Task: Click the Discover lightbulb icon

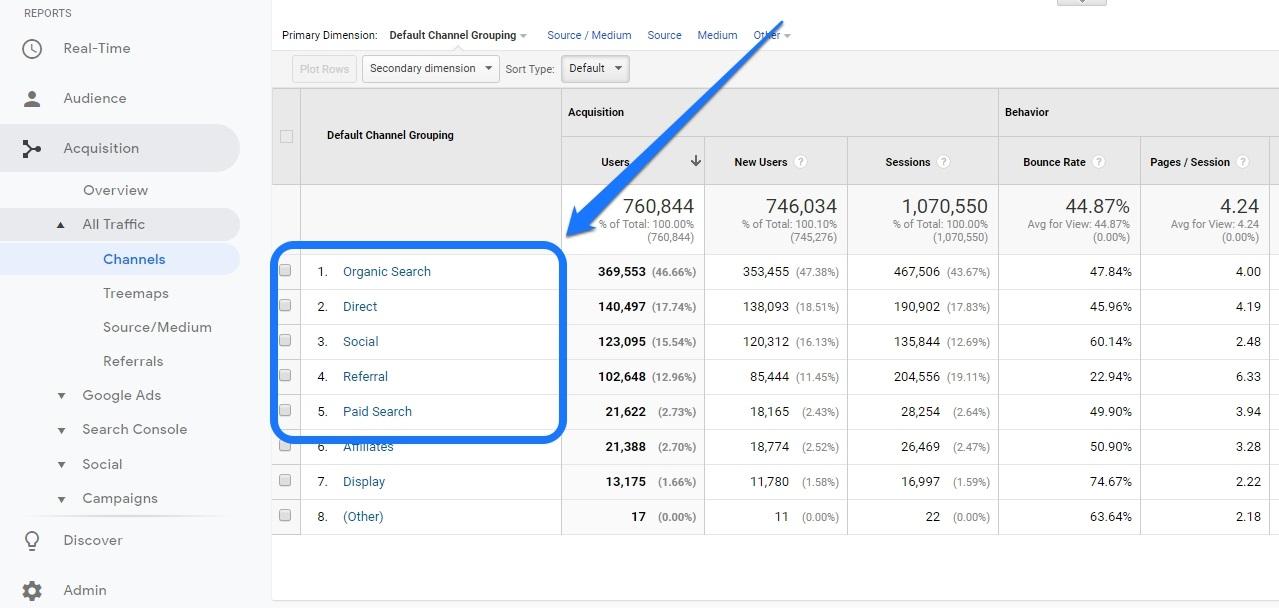Action: click(x=32, y=541)
